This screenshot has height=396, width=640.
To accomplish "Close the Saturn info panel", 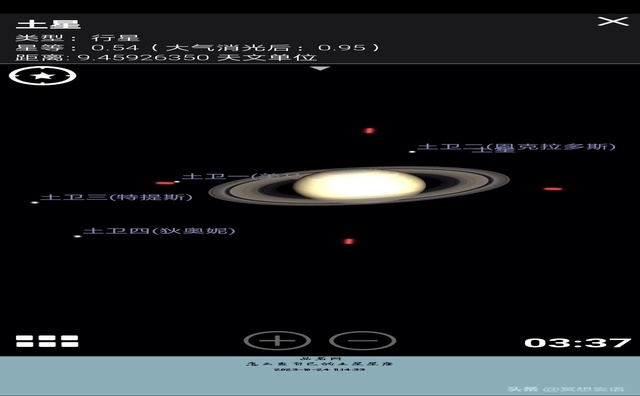I will click(x=613, y=21).
